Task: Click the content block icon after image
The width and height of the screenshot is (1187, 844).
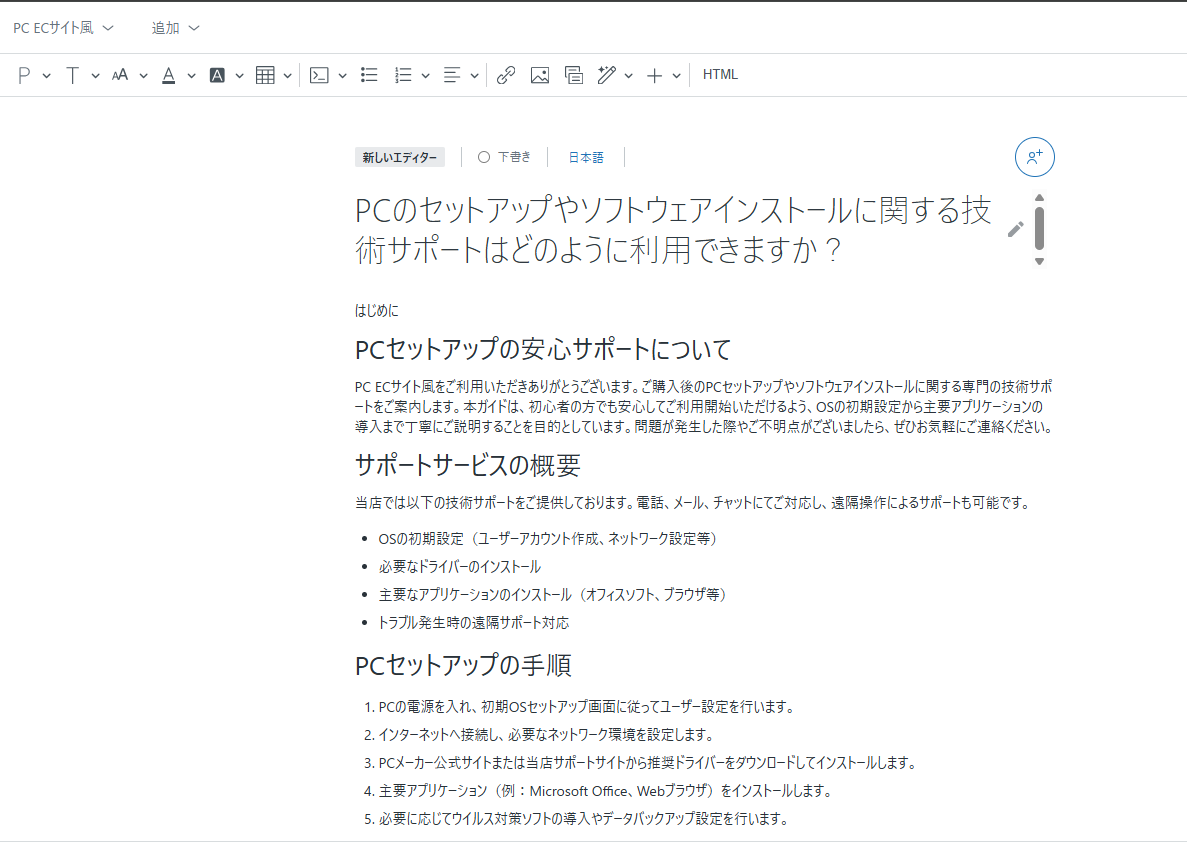Action: [573, 75]
